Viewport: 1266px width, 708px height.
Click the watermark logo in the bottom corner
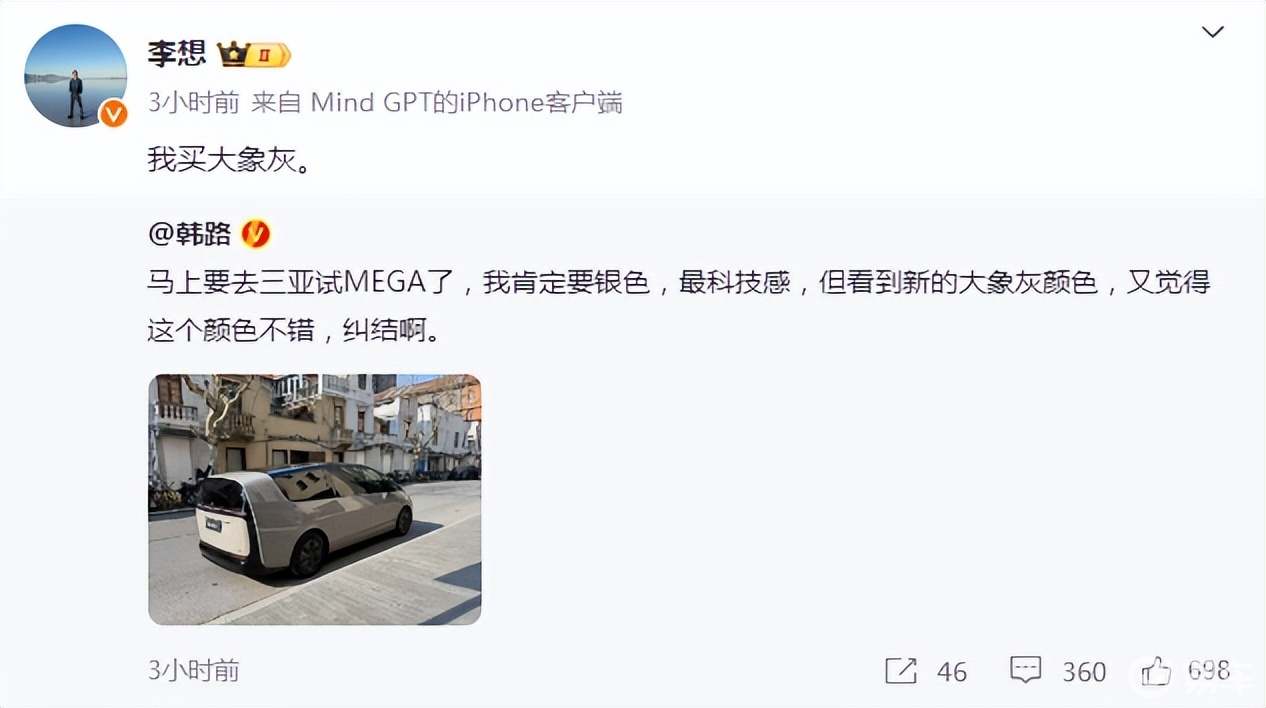click(1190, 675)
